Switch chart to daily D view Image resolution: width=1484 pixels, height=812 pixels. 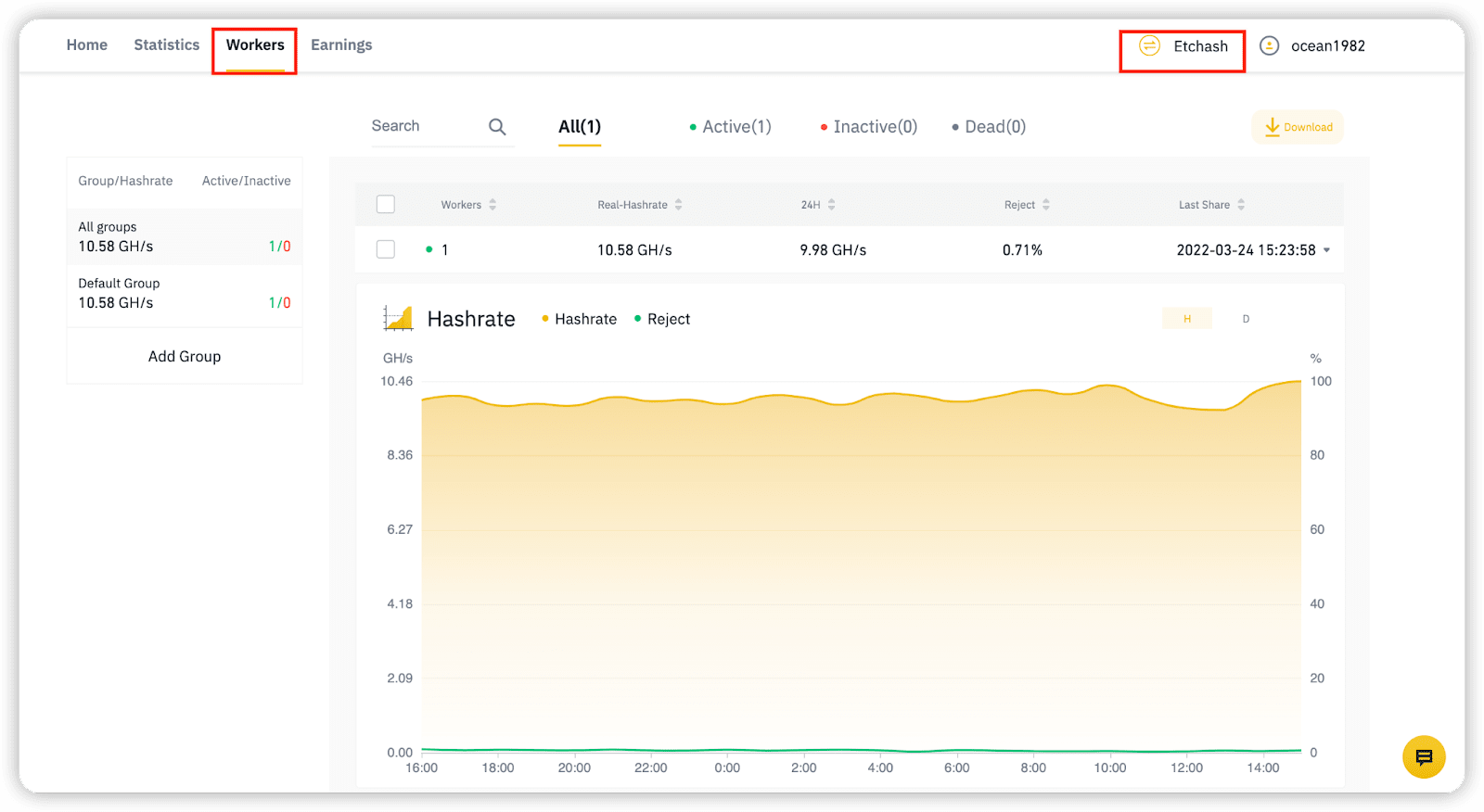pos(1246,319)
